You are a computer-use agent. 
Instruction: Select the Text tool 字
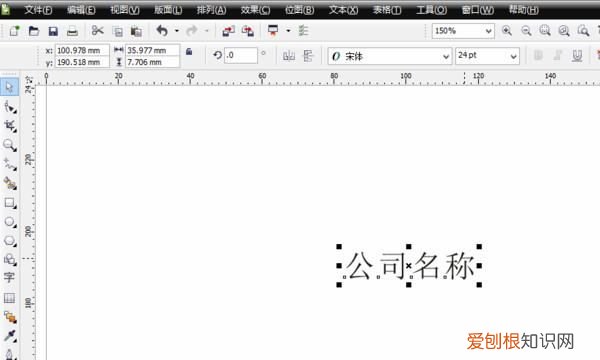click(x=9, y=277)
